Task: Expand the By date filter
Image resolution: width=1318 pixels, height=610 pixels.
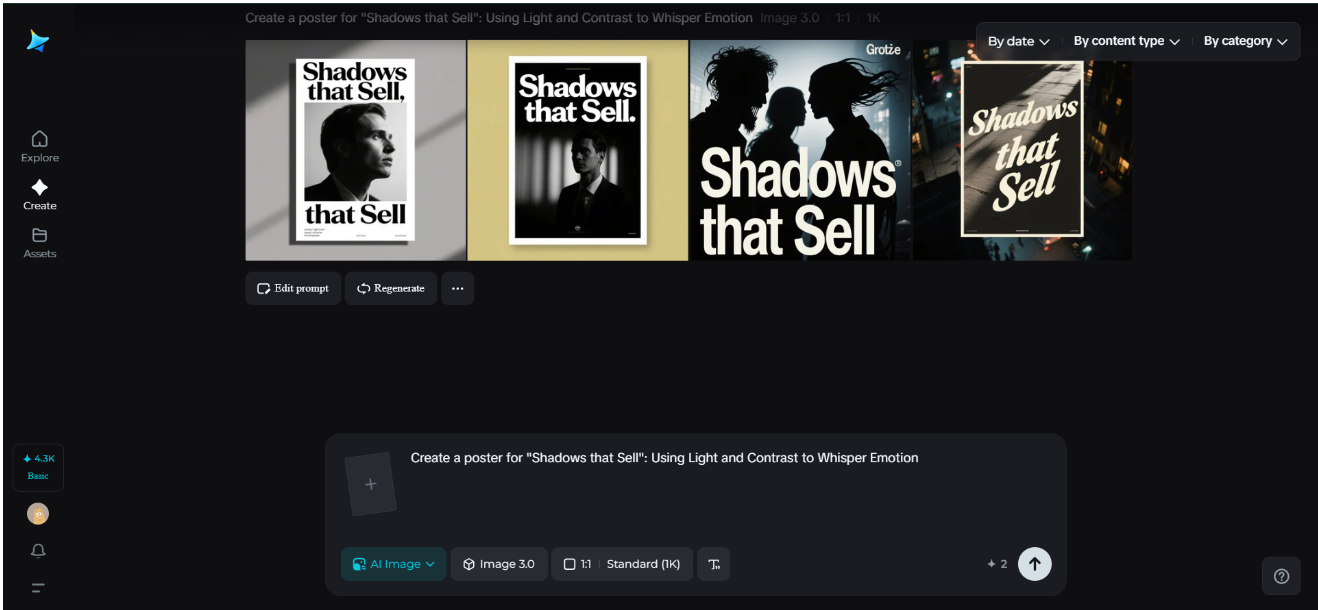Action: (x=1018, y=41)
